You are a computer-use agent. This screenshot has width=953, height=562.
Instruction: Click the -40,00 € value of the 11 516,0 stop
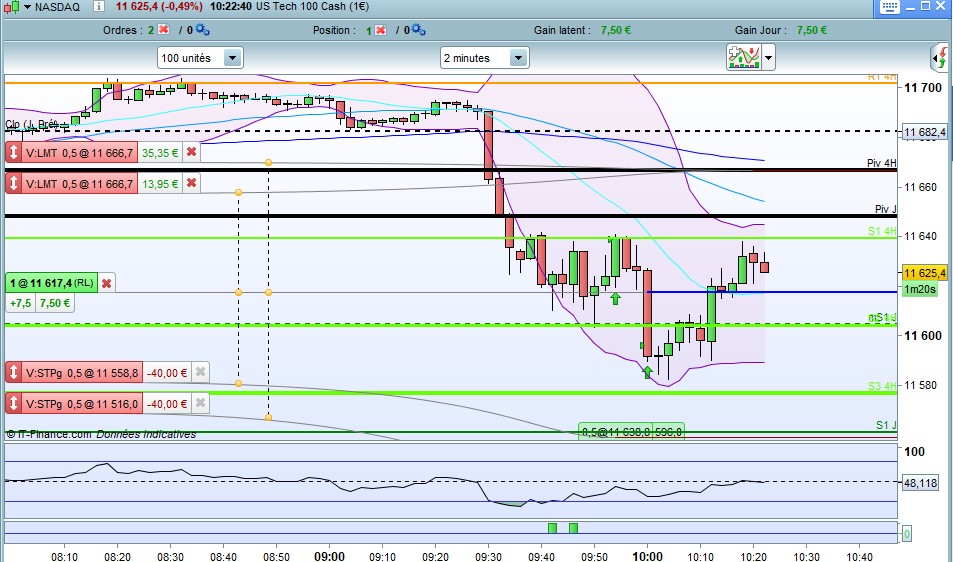[x=167, y=404]
